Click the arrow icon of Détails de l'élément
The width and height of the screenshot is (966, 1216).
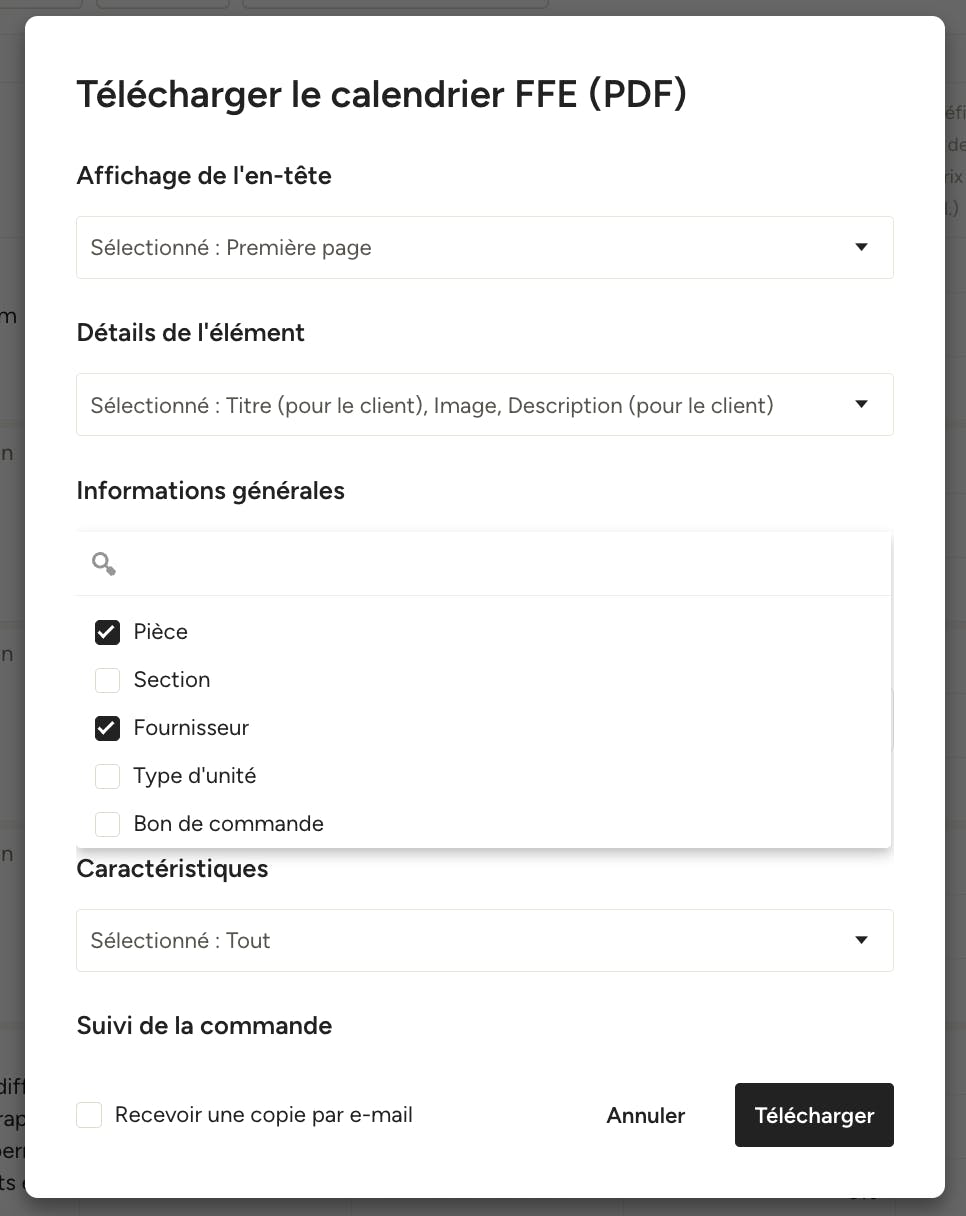[861, 404]
